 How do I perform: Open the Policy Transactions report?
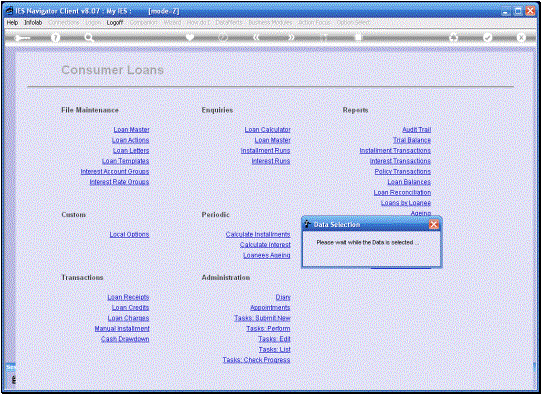(x=403, y=171)
